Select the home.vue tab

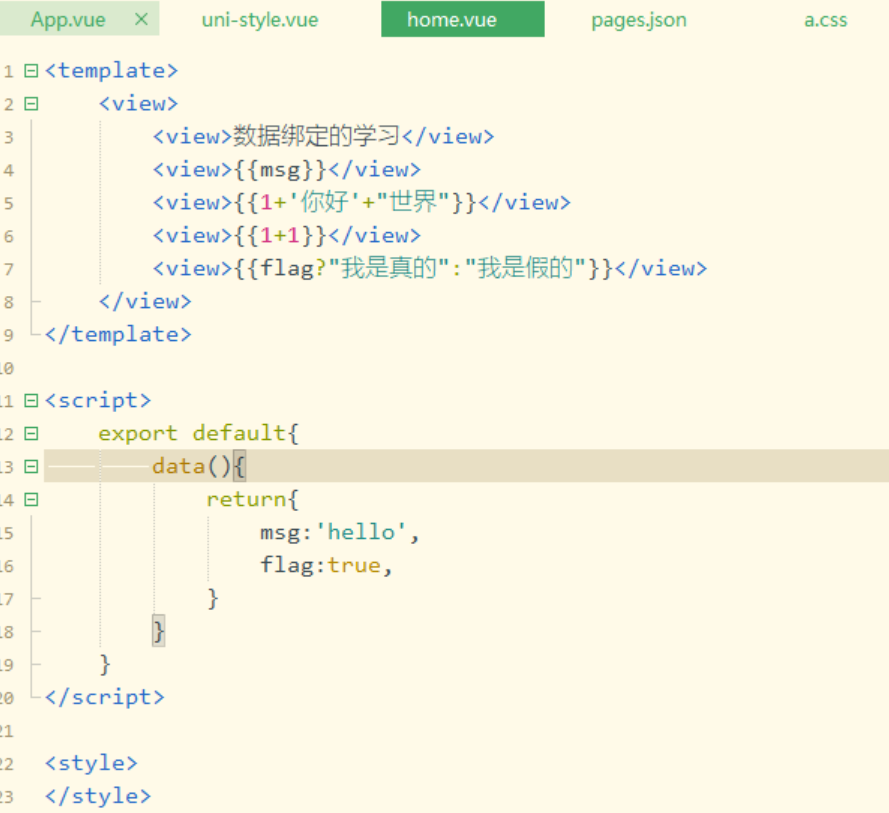click(463, 19)
